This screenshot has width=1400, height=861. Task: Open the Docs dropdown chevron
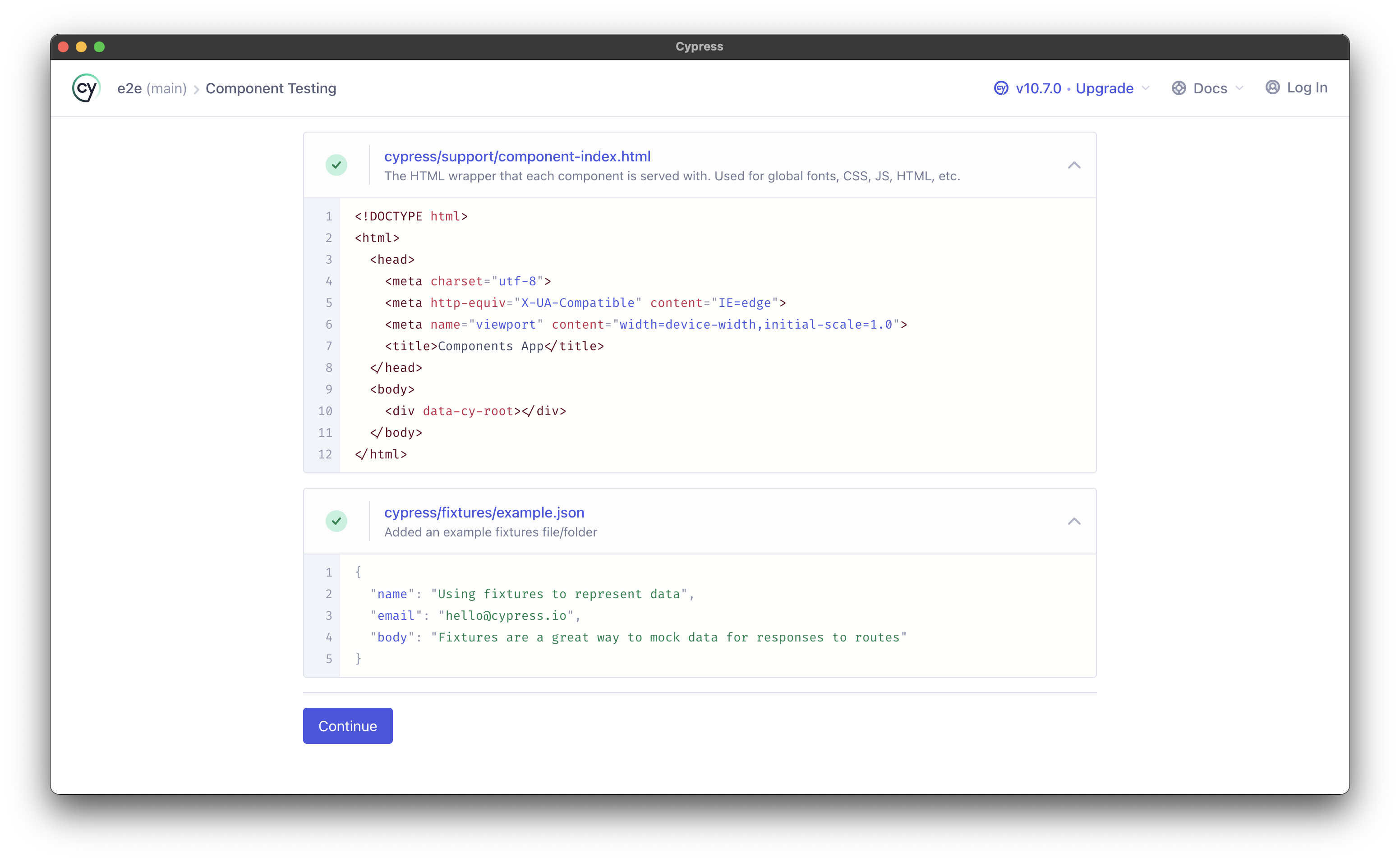1239,88
